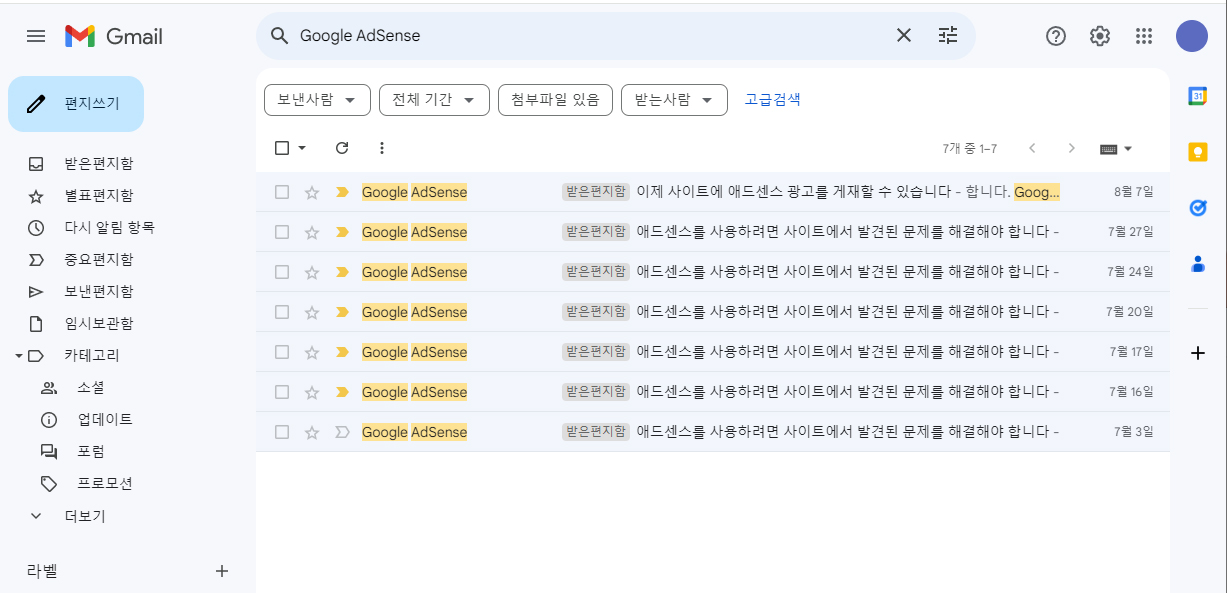Viewport: 1227px width, 593px height.
Task: Open 다시 알림 항목 folder
Action: point(109,227)
